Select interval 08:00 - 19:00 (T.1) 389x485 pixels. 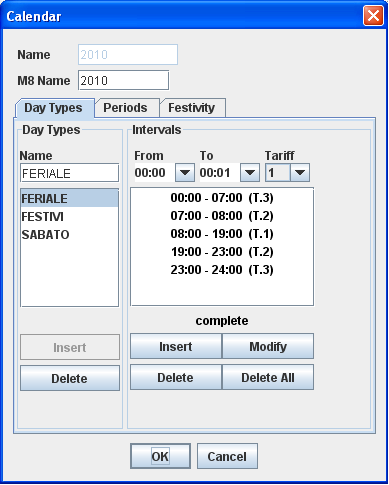click(222, 234)
